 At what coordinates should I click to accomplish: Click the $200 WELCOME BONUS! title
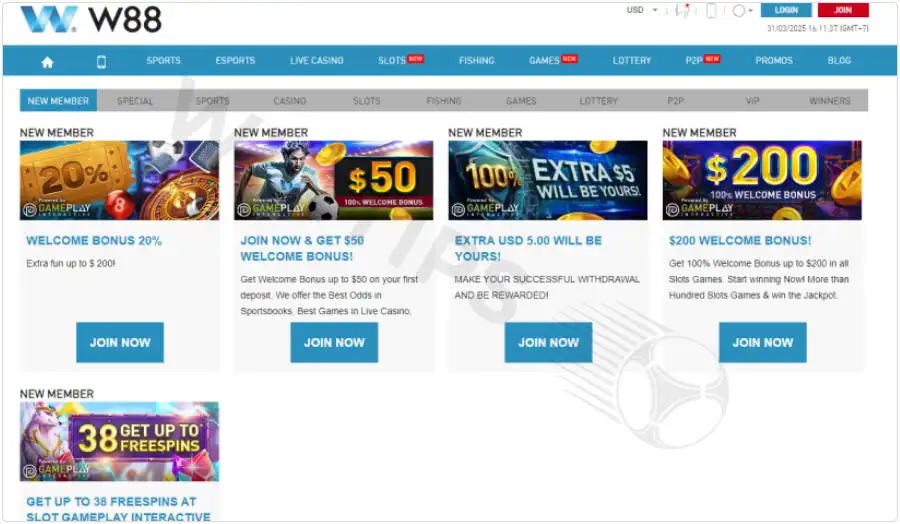pyautogui.click(x=740, y=240)
